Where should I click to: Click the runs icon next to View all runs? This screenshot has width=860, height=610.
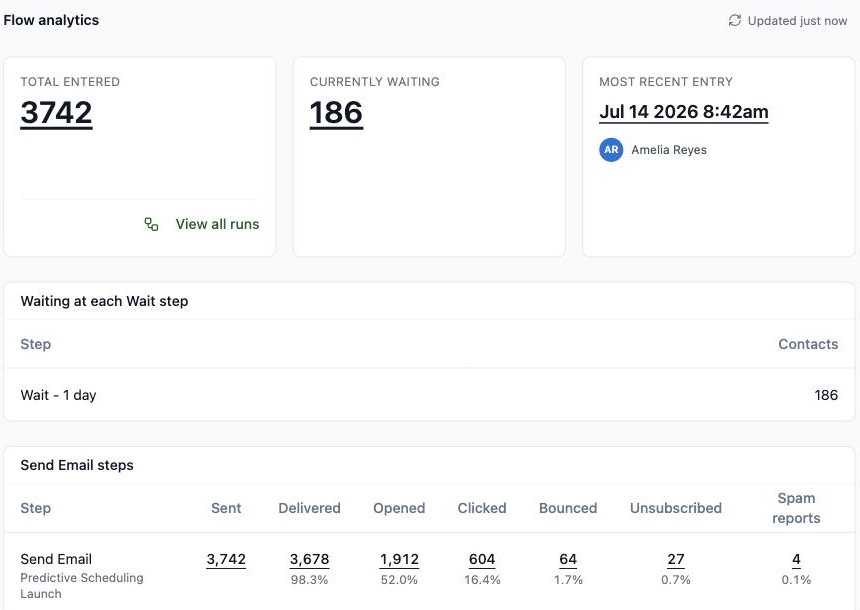[151, 224]
